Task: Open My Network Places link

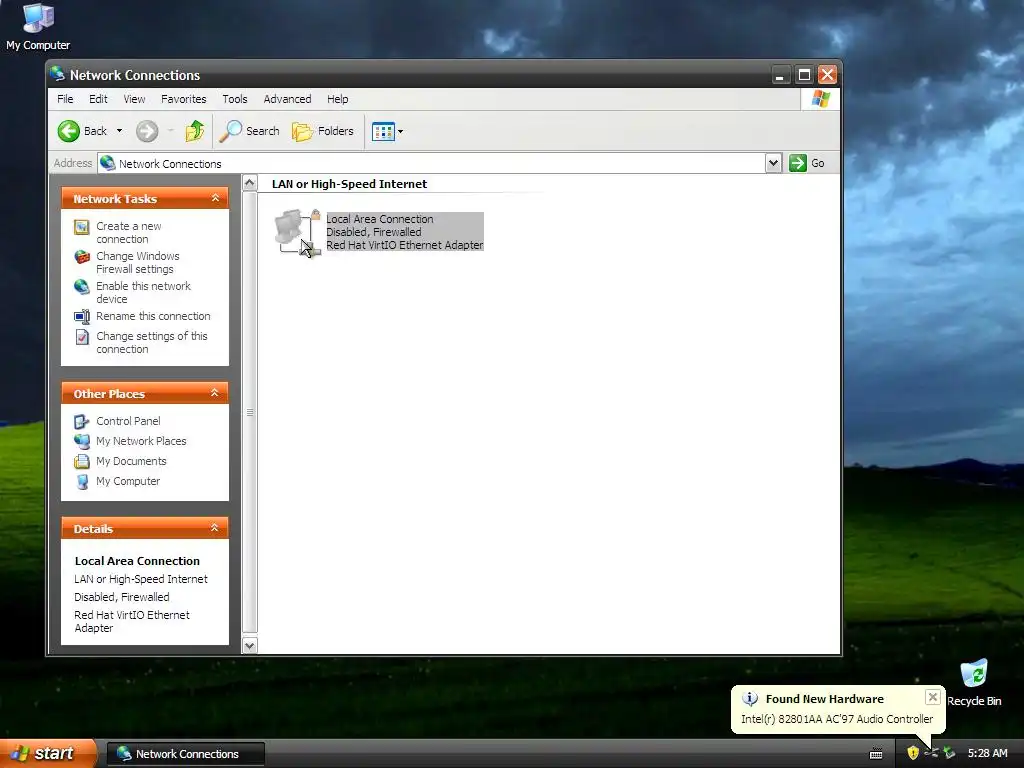Action: click(141, 441)
